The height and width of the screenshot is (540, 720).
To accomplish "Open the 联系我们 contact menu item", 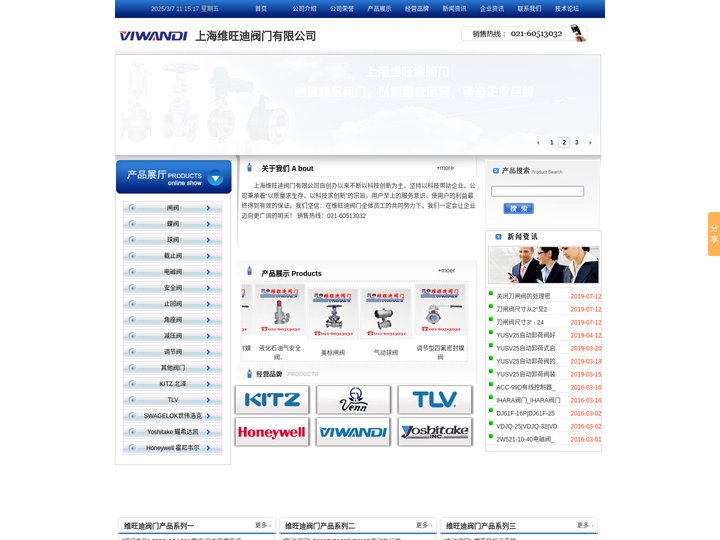I will pos(529,8).
